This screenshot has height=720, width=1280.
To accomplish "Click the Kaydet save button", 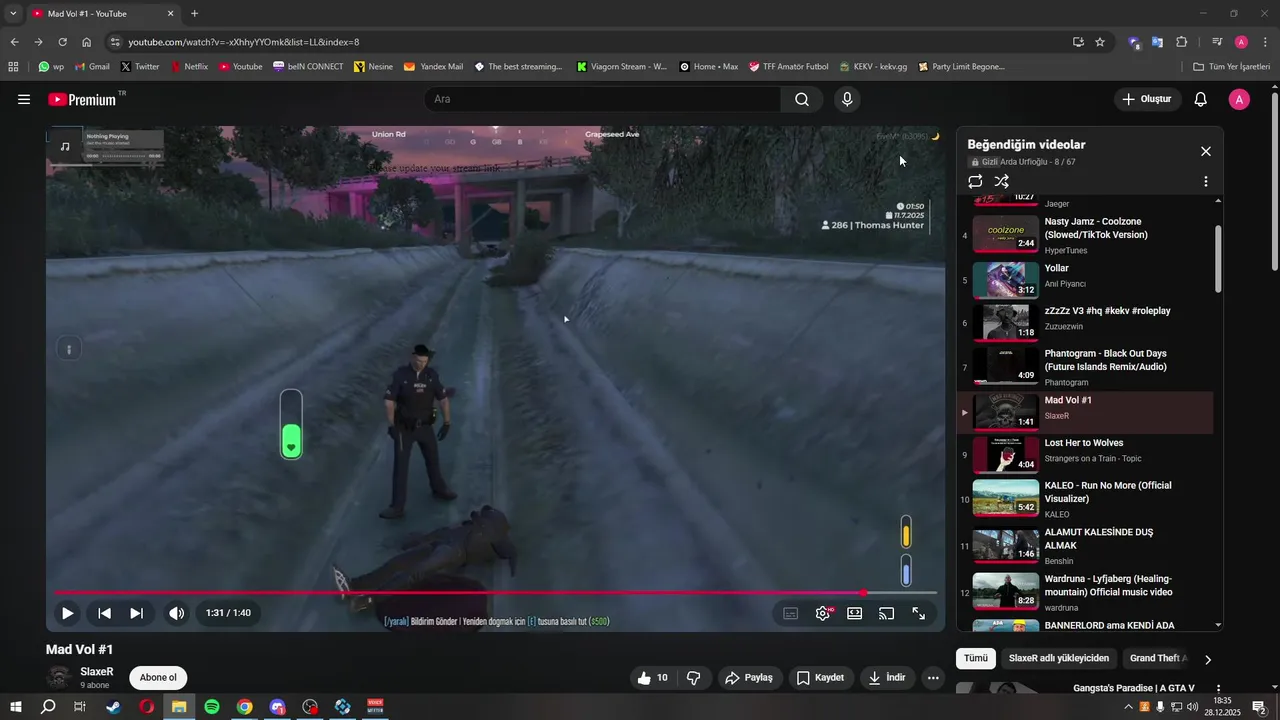I will coord(820,678).
